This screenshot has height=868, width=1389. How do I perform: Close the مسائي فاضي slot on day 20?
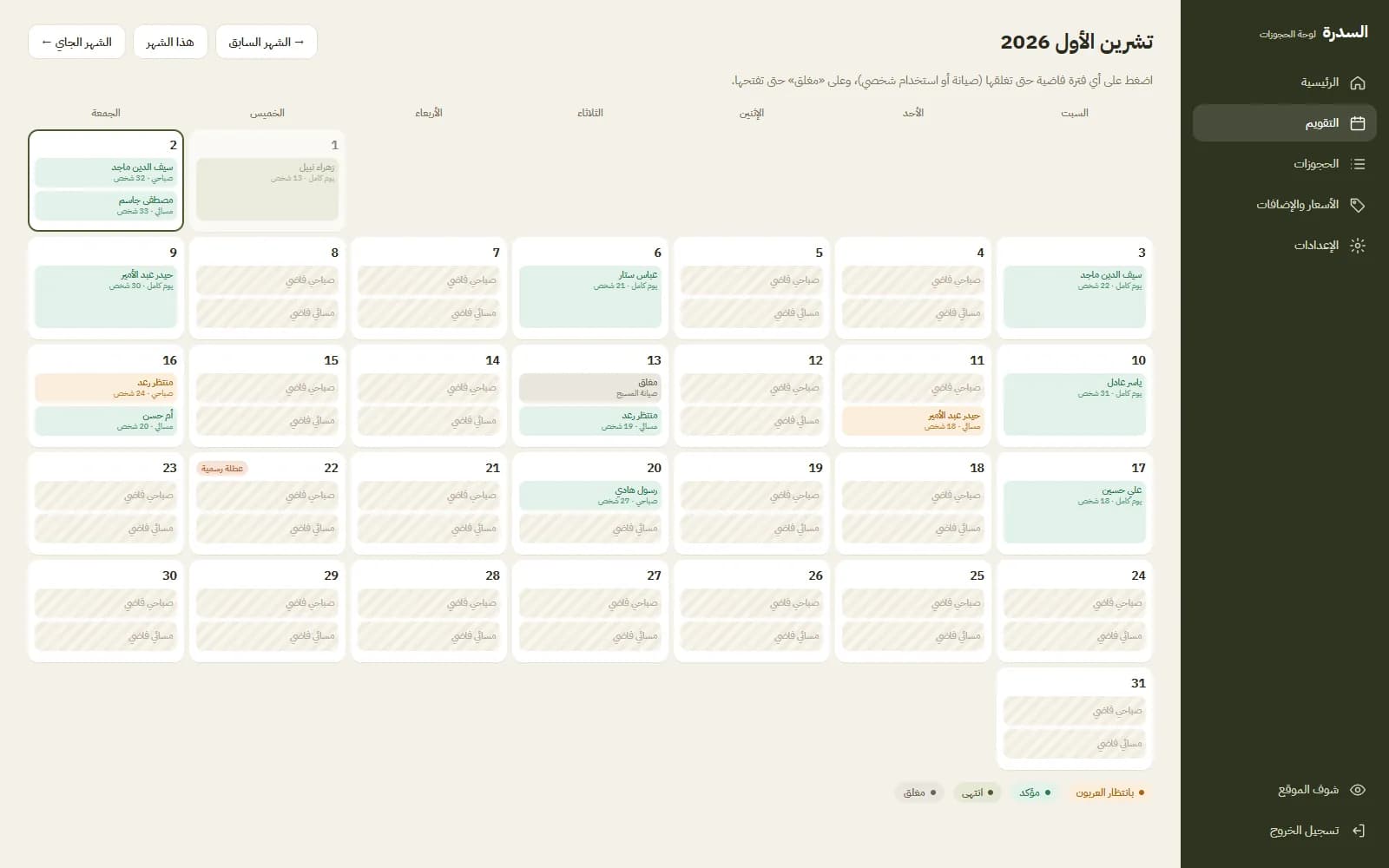click(590, 528)
